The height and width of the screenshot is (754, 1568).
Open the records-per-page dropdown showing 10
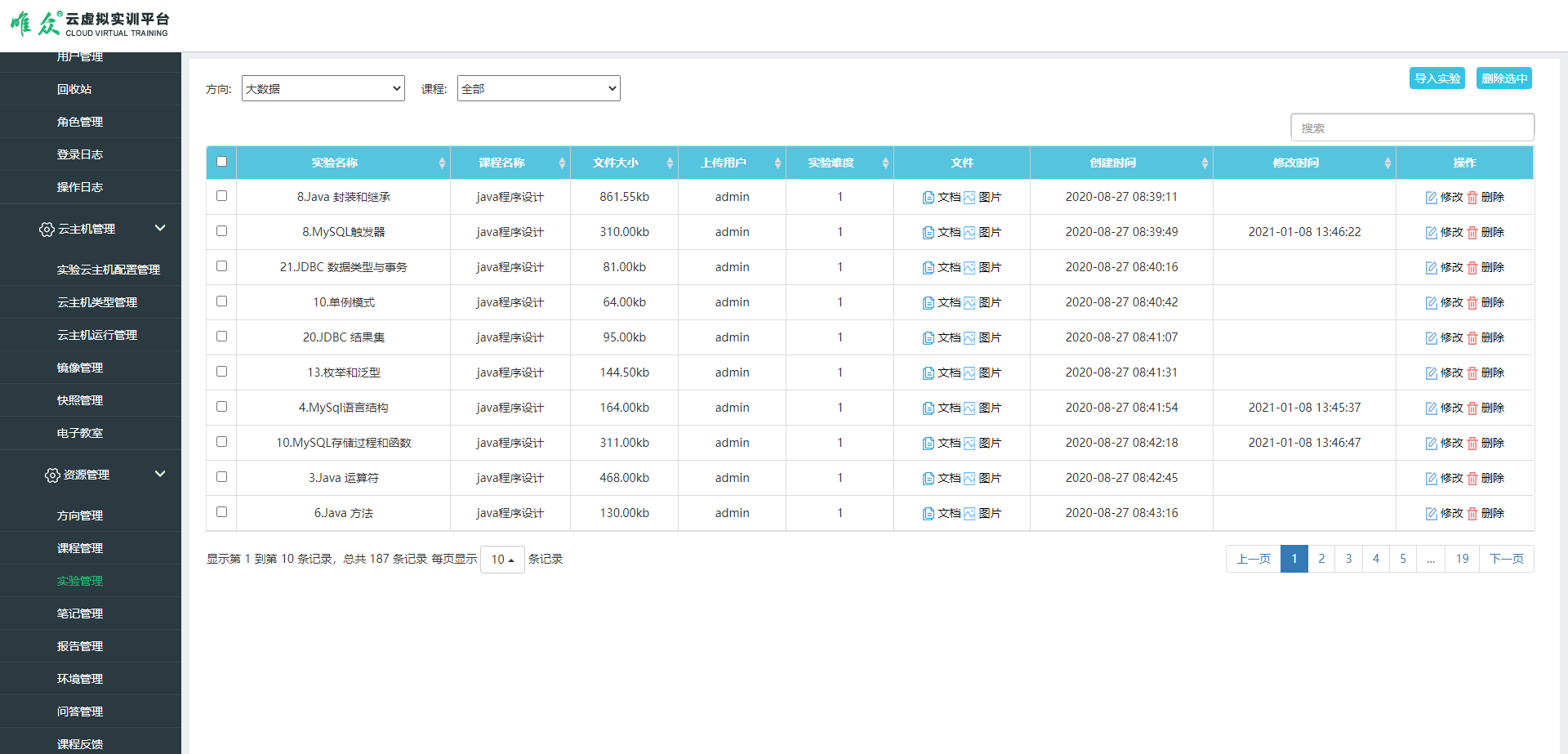click(x=502, y=560)
